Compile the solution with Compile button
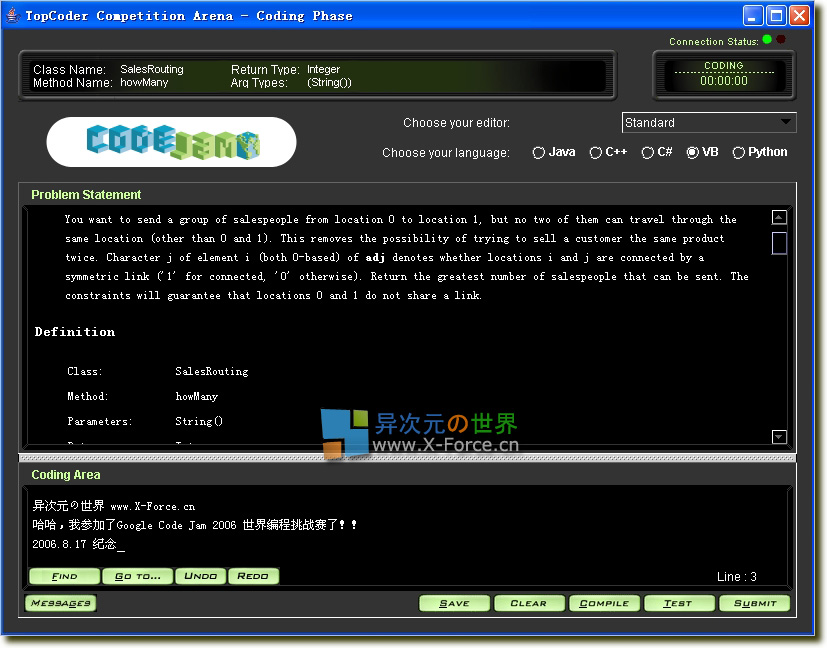827x648 pixels. (604, 603)
